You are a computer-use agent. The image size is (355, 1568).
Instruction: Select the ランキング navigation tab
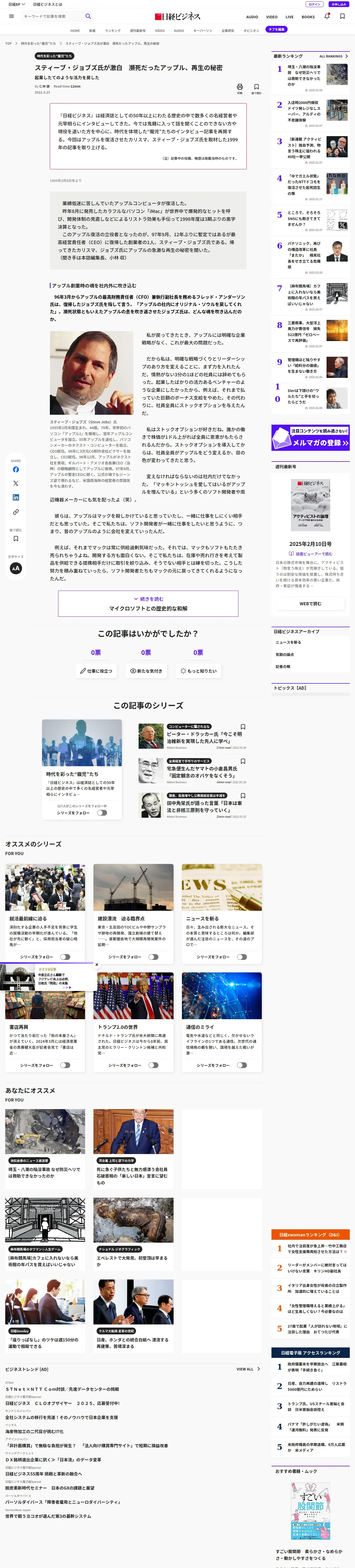(113, 30)
